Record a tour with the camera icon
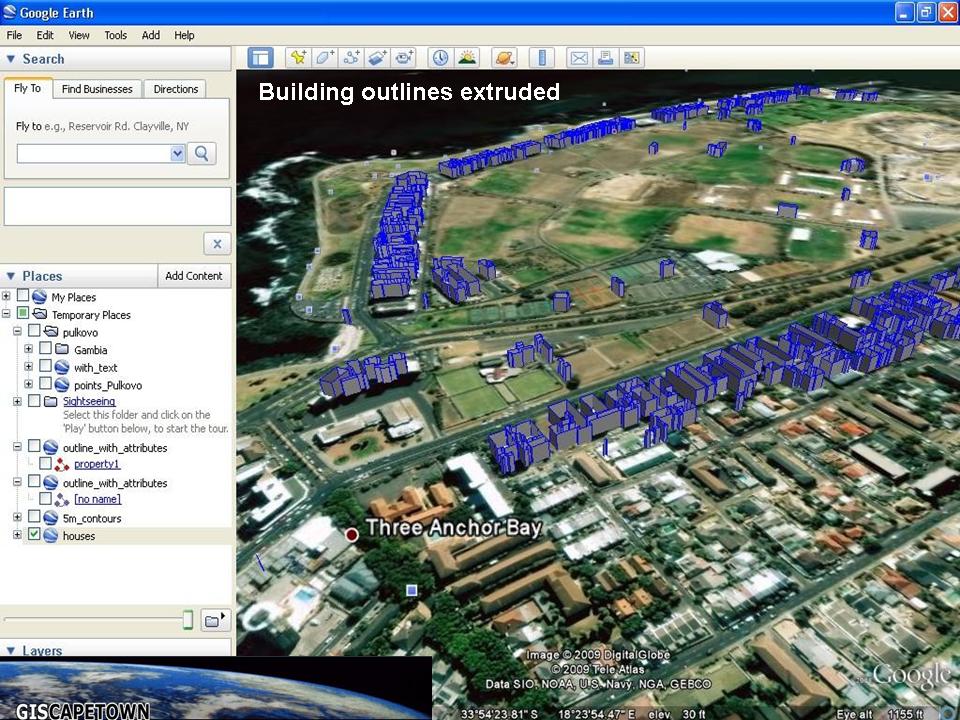This screenshot has height=720, width=960. [404, 58]
